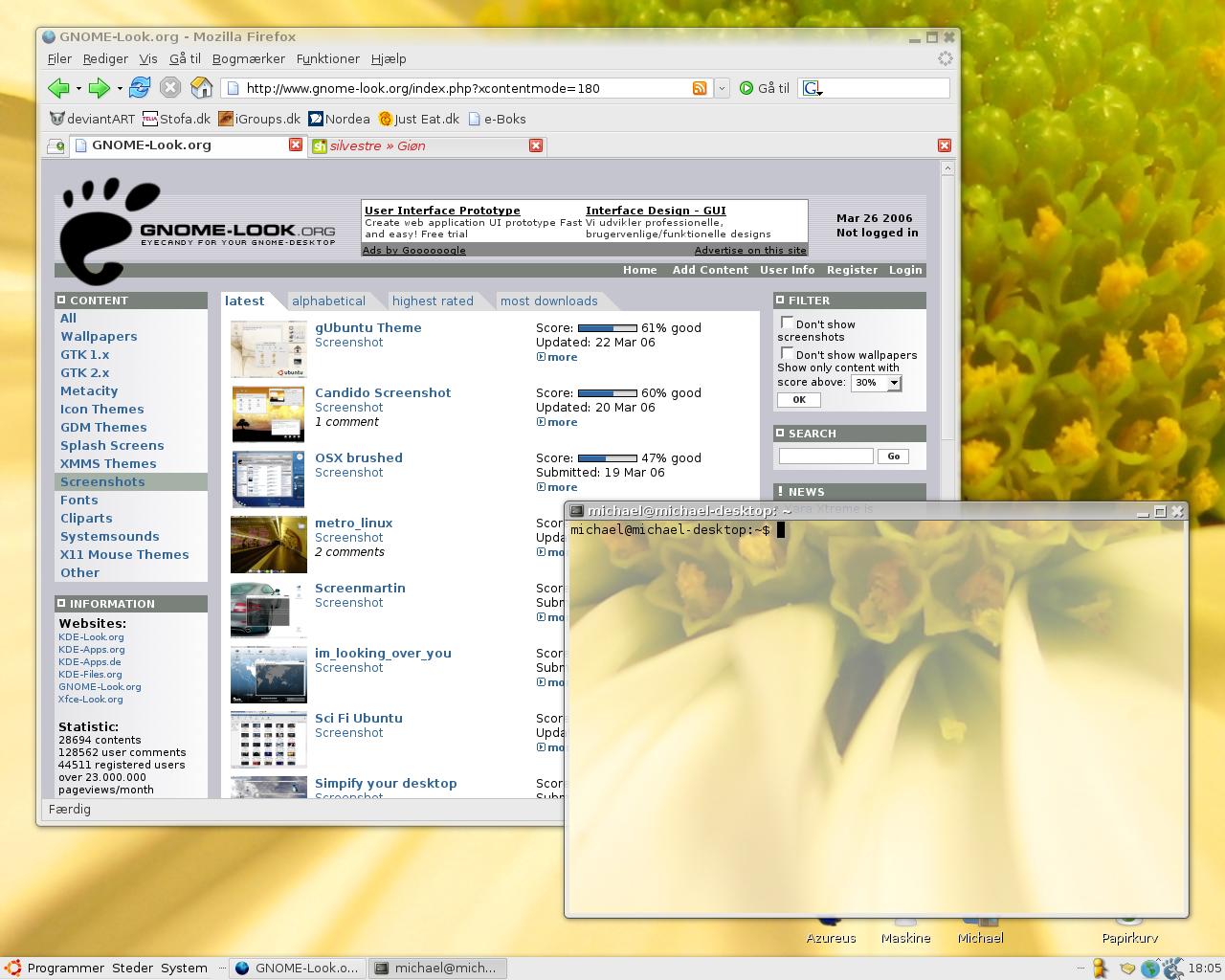Screen dimensions: 1225x980
Task: Expand more details for Candido Screenshot
Action: [557, 422]
